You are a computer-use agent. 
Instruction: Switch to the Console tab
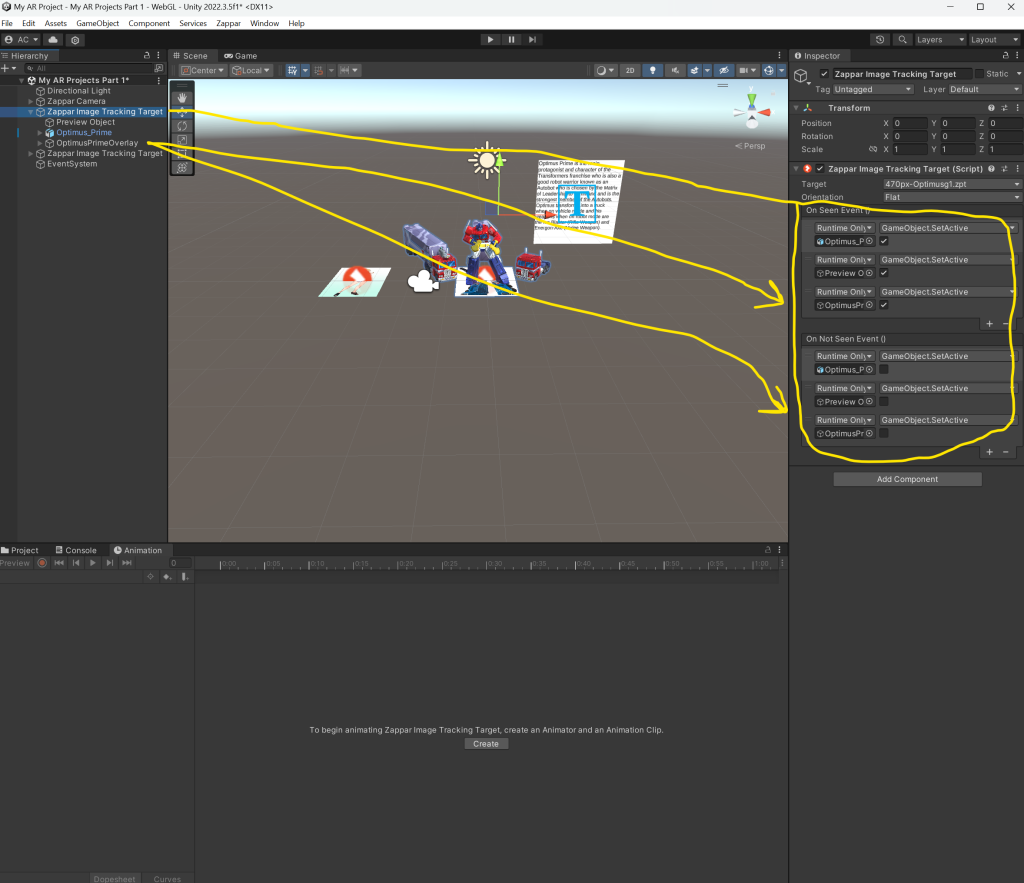pos(76,550)
